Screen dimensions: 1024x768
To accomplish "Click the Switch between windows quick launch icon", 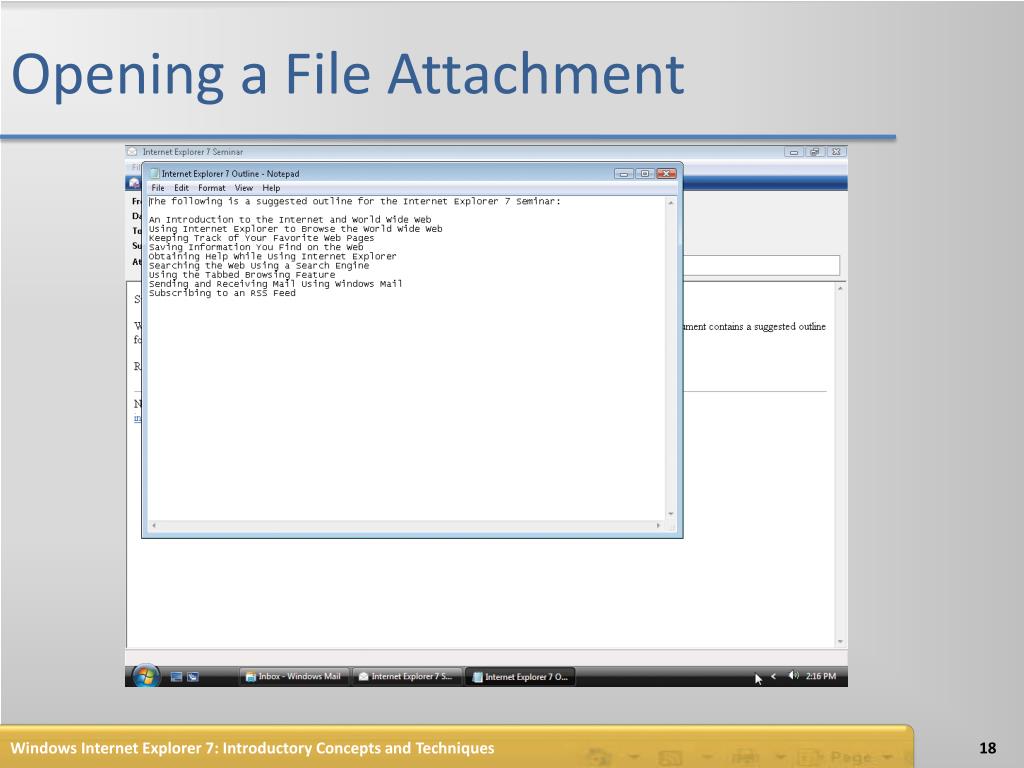I will pyautogui.click(x=193, y=677).
